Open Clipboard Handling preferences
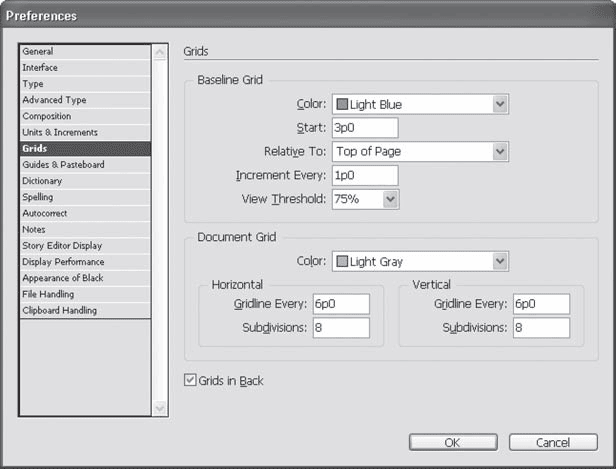This screenshot has height=469, width=616. click(85, 311)
